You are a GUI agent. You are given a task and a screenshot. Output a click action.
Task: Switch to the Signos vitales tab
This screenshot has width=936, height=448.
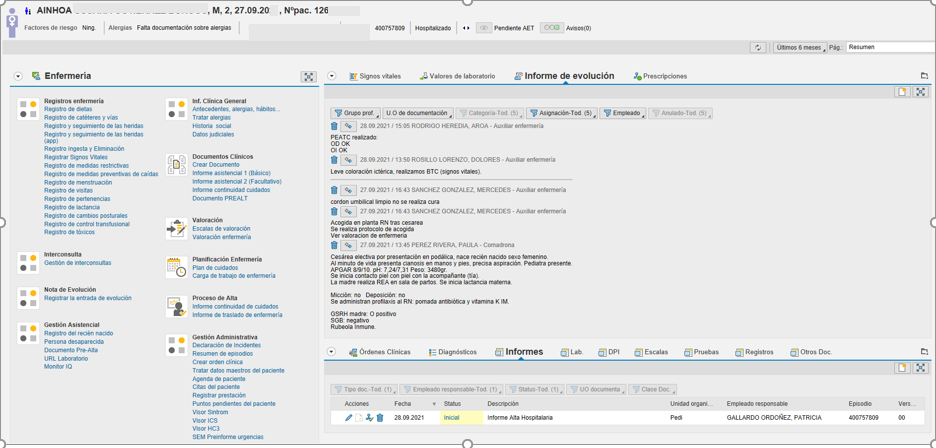click(375, 76)
